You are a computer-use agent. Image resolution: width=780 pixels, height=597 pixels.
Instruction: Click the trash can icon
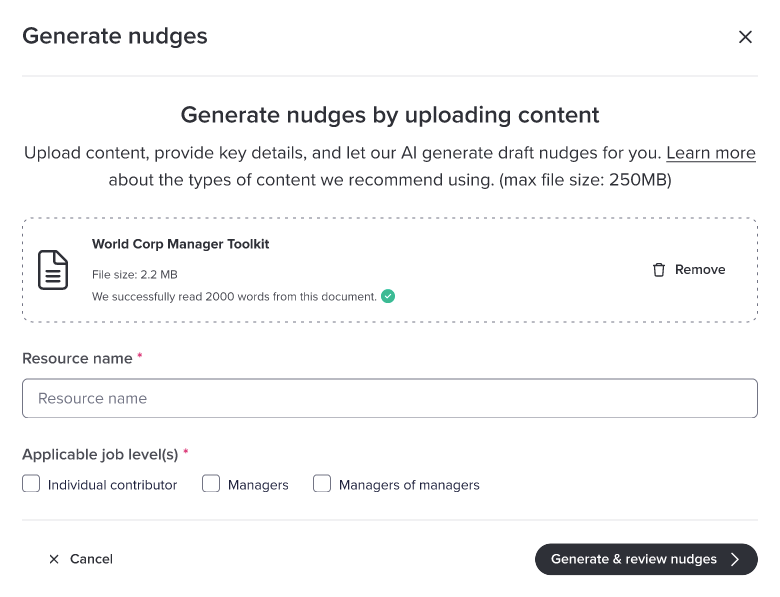point(658,270)
